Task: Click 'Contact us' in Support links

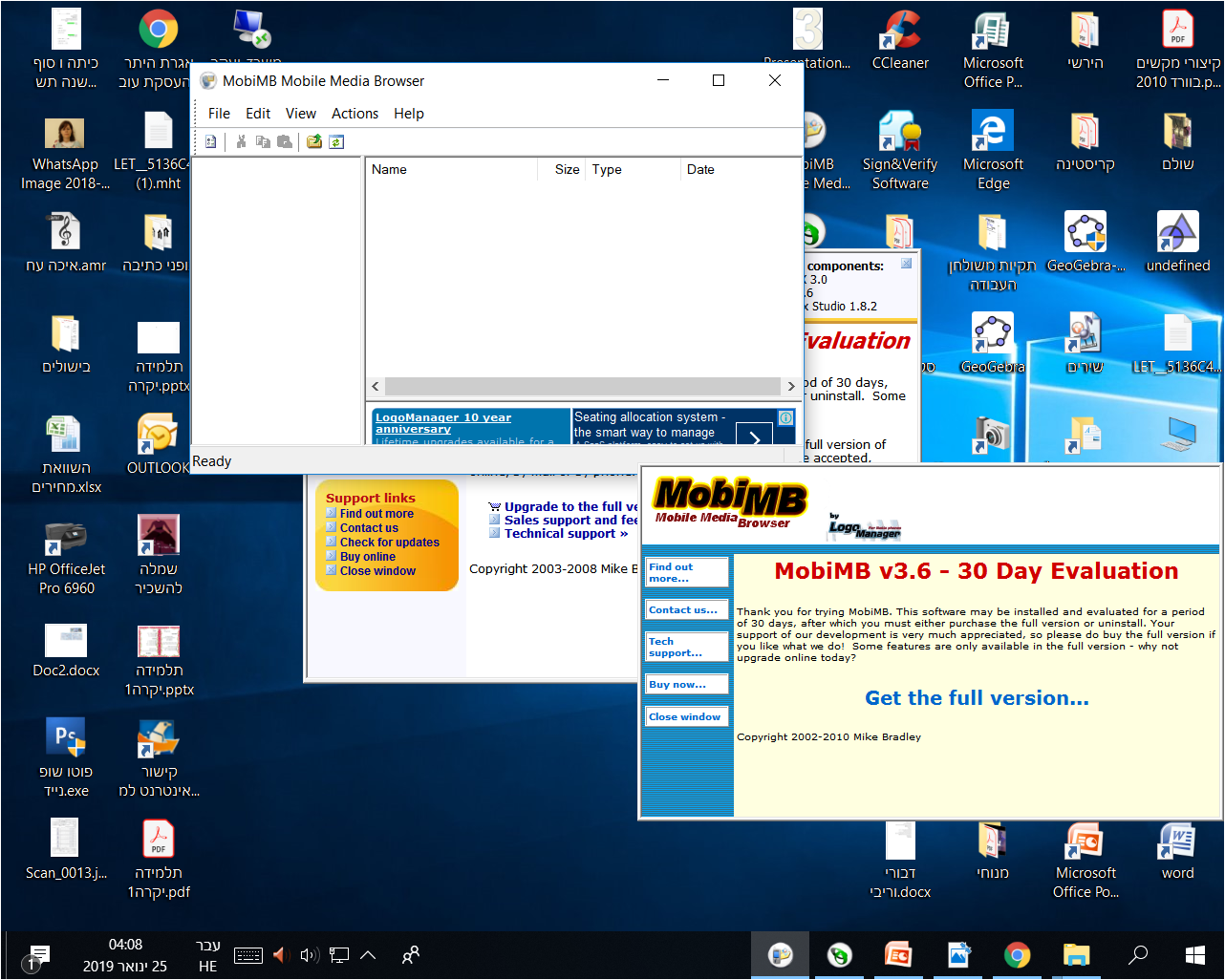Action: 369,528
